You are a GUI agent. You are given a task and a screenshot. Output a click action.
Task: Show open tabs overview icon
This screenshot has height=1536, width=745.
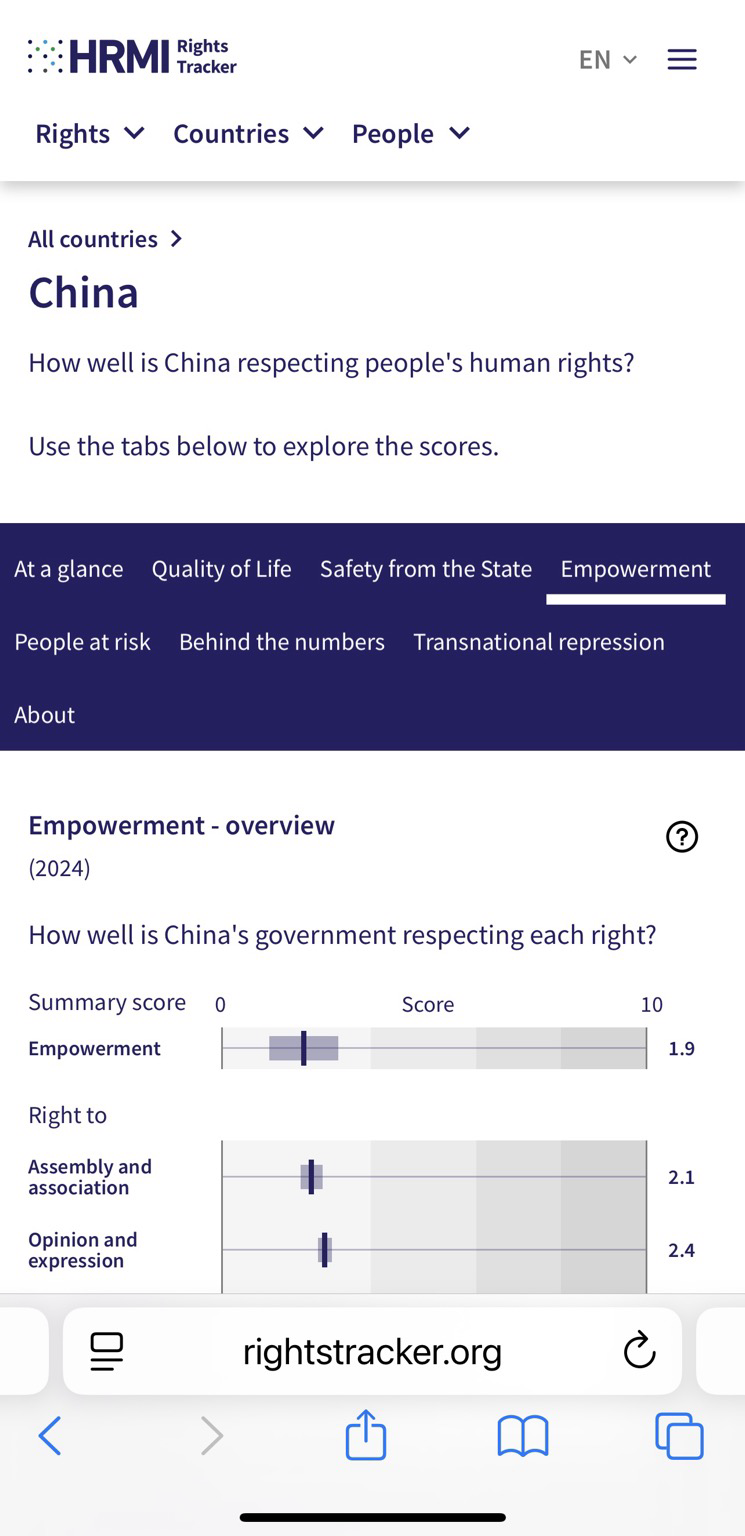pos(679,1436)
